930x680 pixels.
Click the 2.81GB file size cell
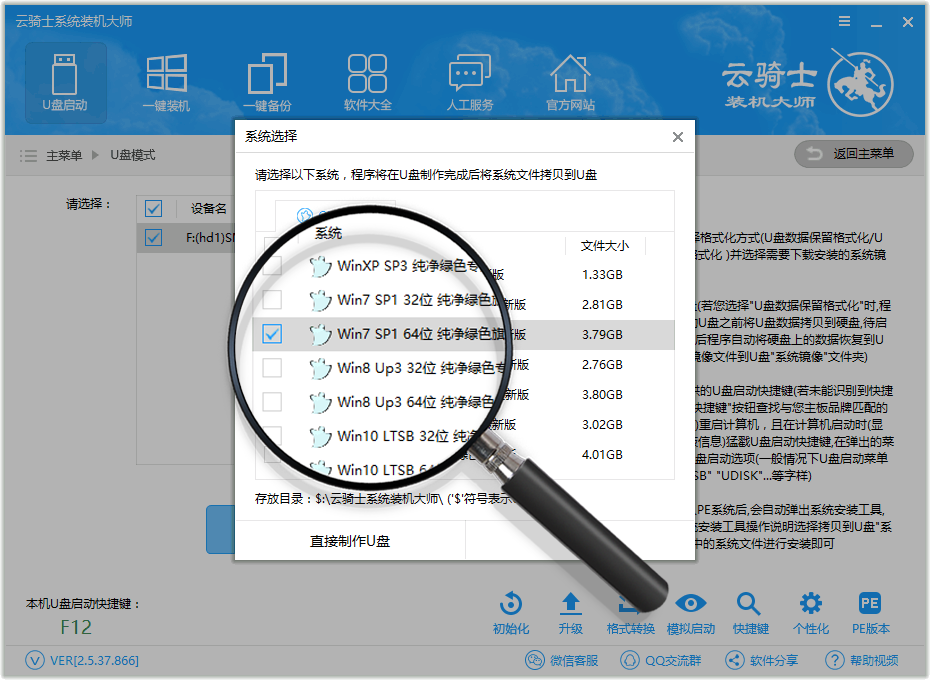[x=602, y=305]
